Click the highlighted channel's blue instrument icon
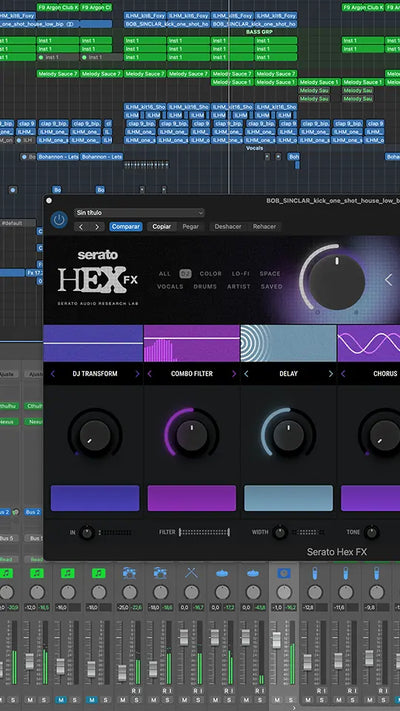Viewport: 400px width, 711px height. point(284,573)
